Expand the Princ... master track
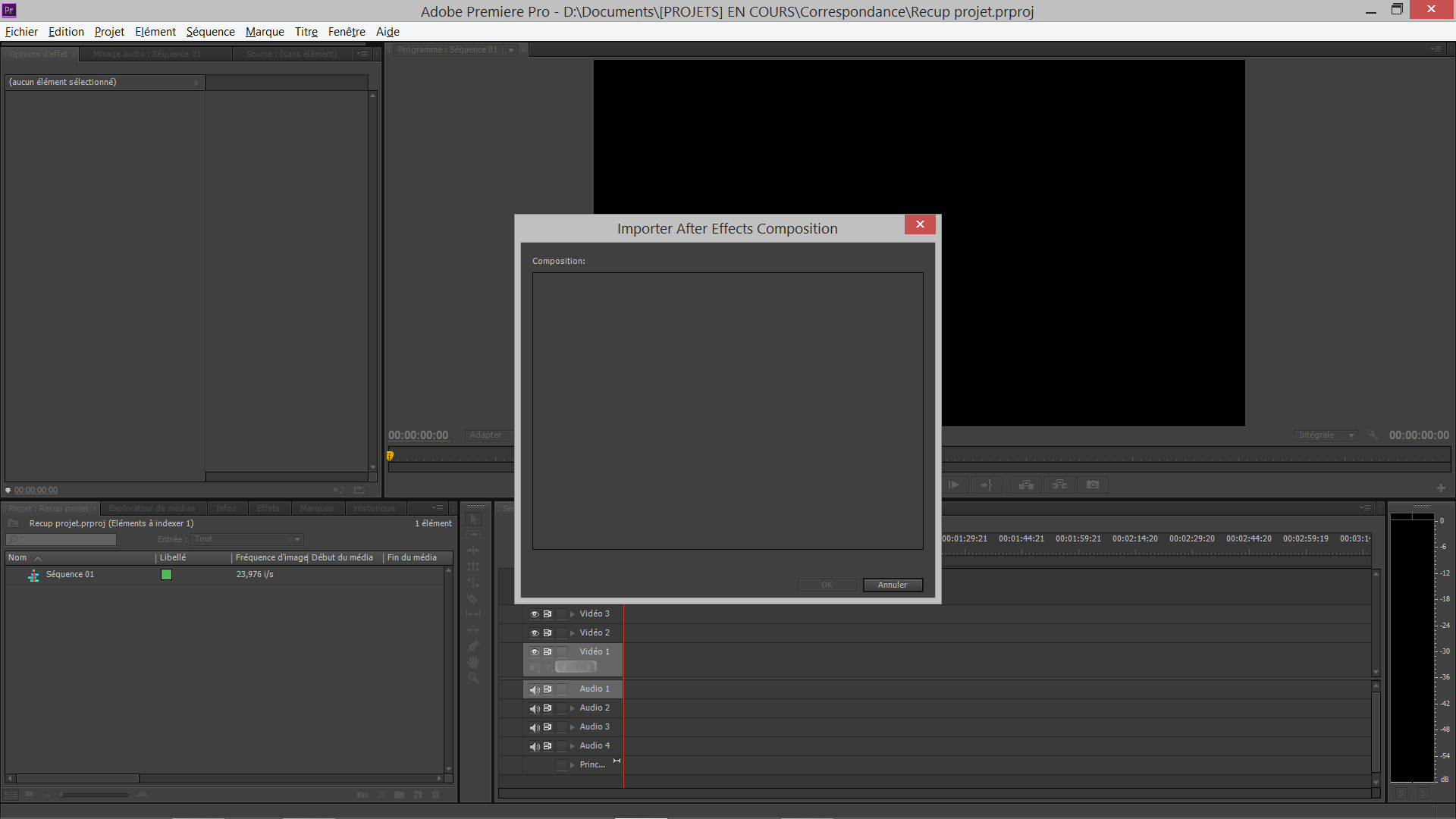 click(x=573, y=765)
